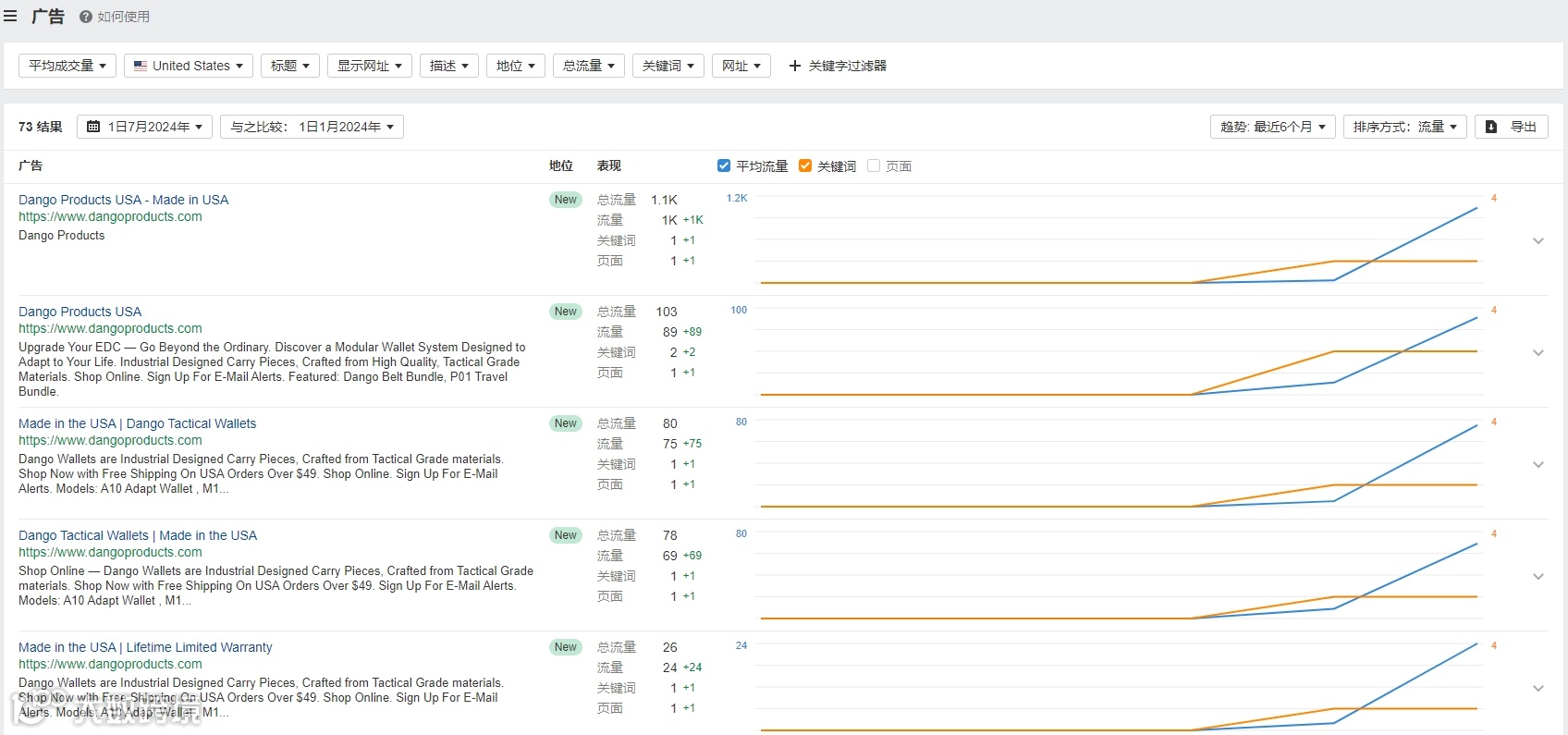This screenshot has height=735, width=1568.
Task: Open the hamburger menu icon
Action: pos(10,17)
